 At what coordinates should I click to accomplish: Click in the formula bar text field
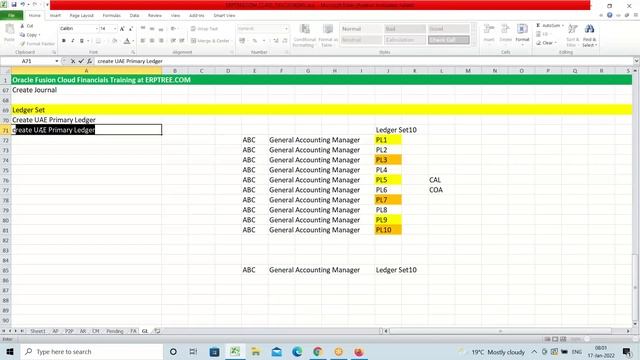pos(363,61)
